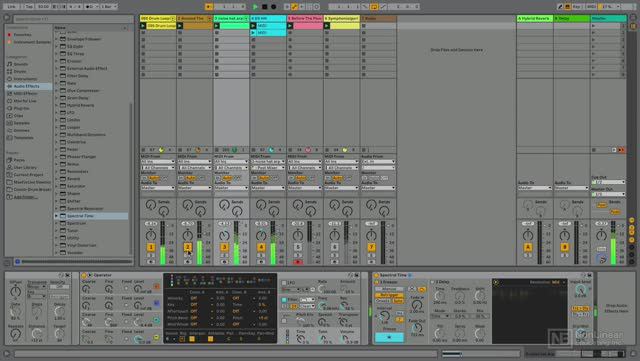Select Retrigger mode in Spectral Time Freezer
640x361 pixels.
coord(389,295)
